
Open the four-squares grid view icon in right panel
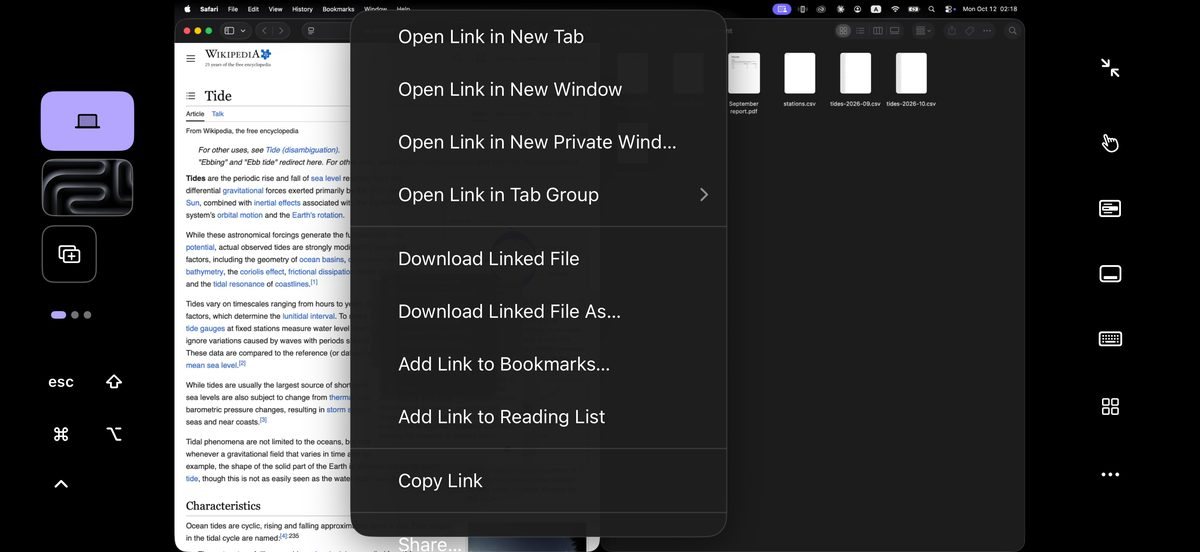click(1110, 406)
